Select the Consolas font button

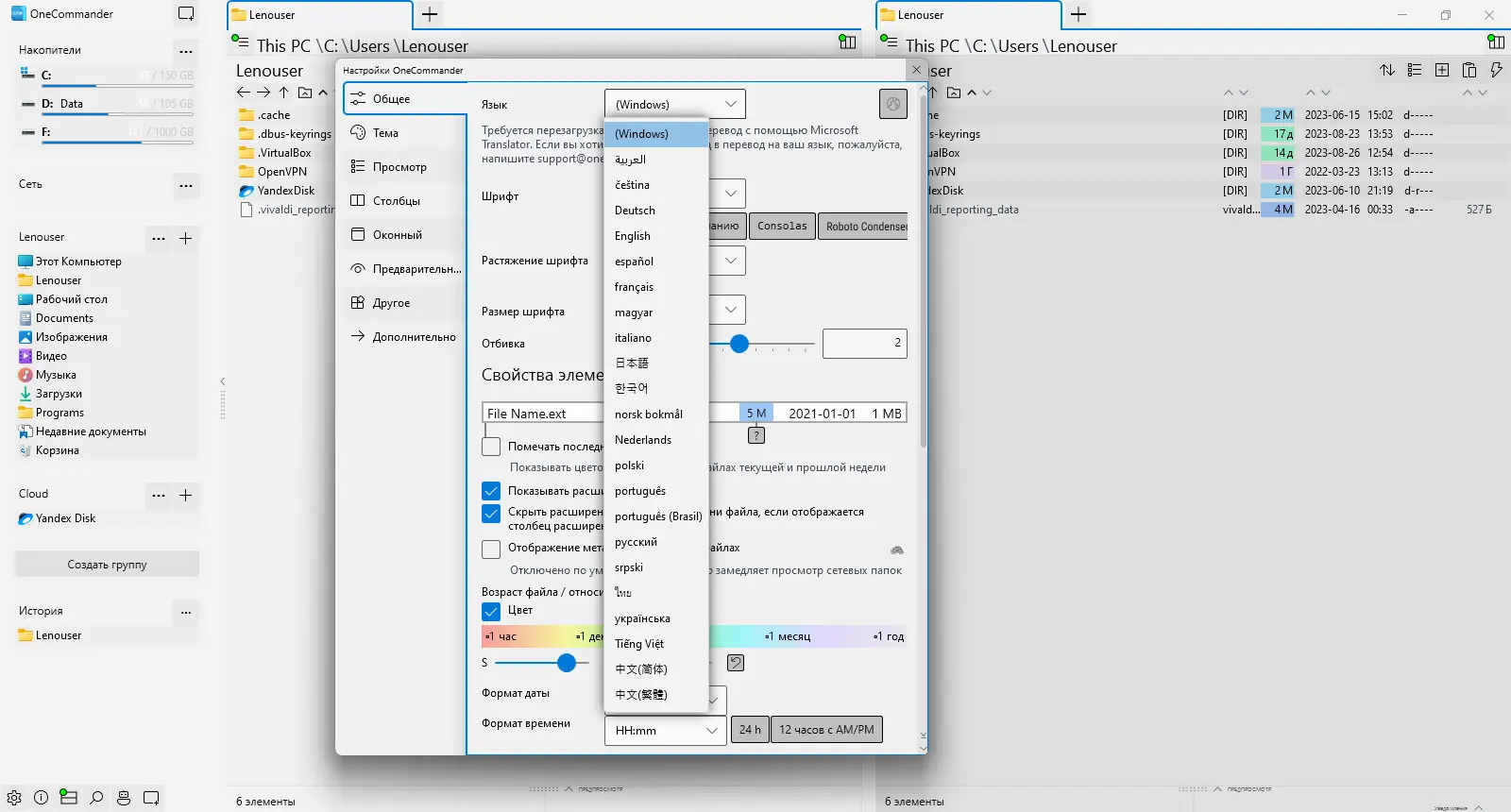(782, 226)
